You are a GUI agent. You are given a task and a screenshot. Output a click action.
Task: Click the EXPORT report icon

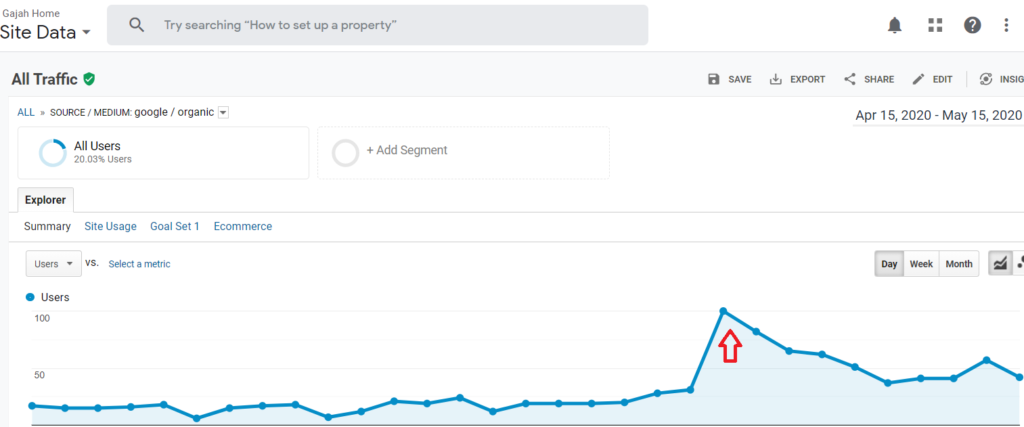(x=776, y=79)
